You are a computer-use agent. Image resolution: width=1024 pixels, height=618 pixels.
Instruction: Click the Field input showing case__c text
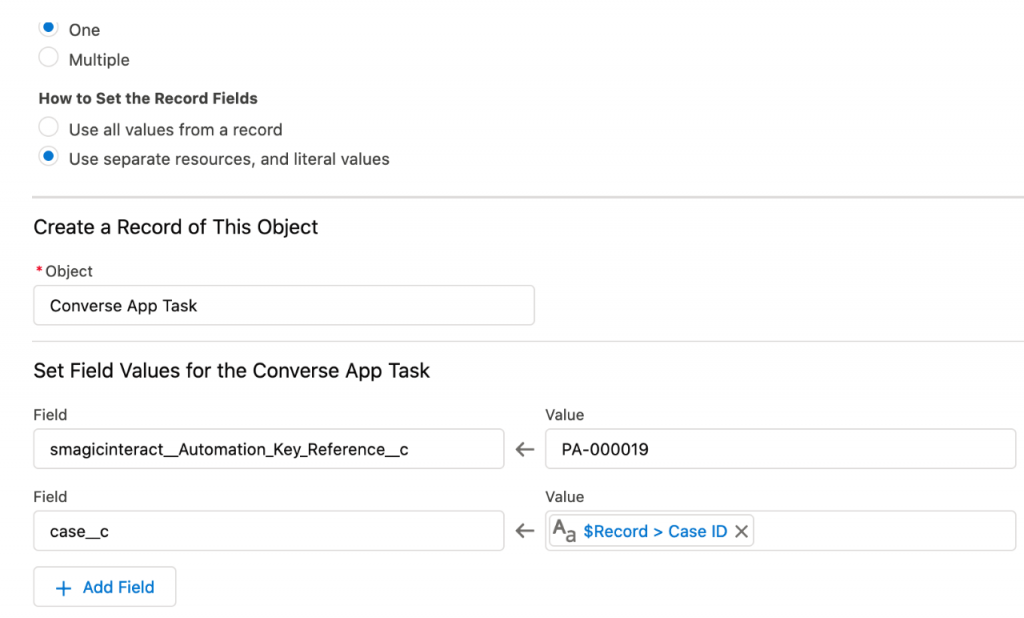click(269, 531)
